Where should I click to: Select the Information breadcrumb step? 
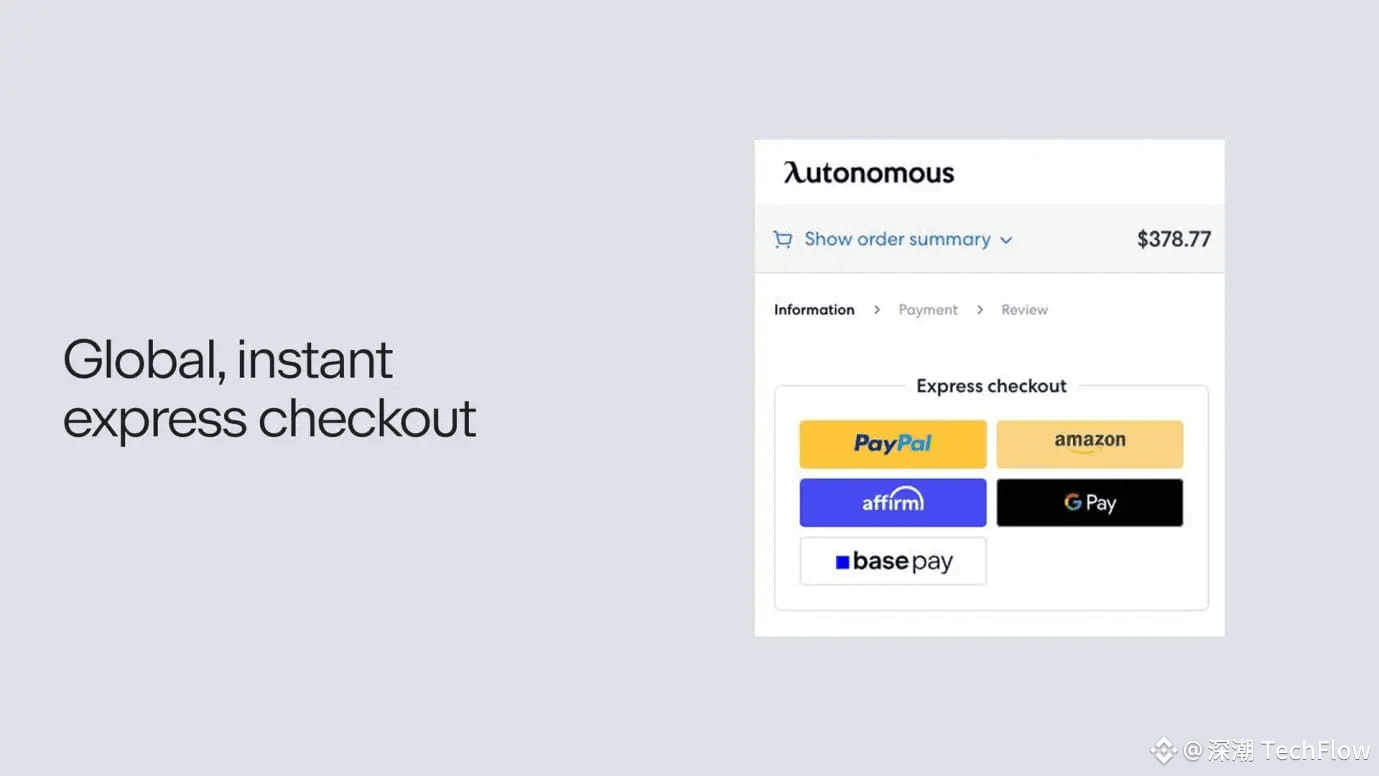pos(813,309)
